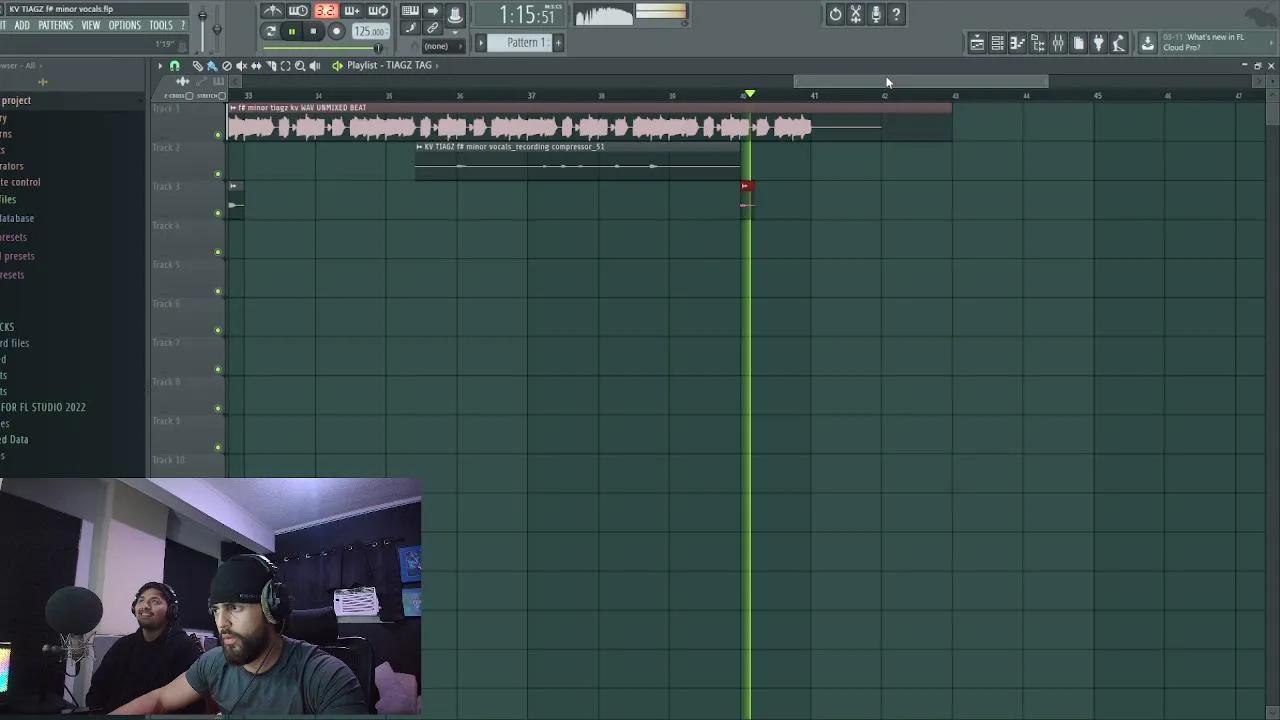Open the OPTIONS menu
The image size is (1280, 720).
click(x=124, y=25)
